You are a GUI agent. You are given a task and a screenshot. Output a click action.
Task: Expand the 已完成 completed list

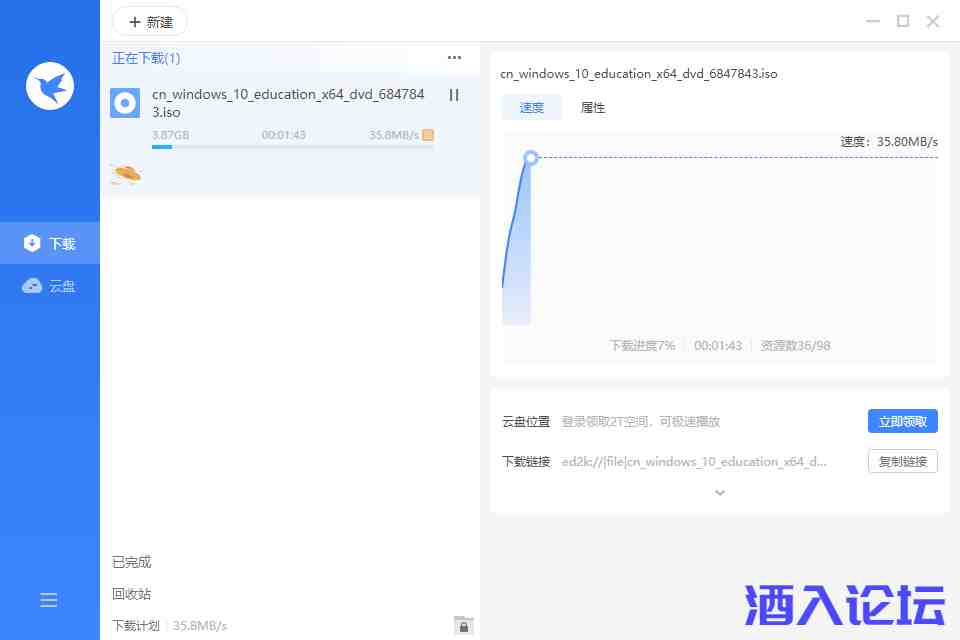[x=132, y=562]
